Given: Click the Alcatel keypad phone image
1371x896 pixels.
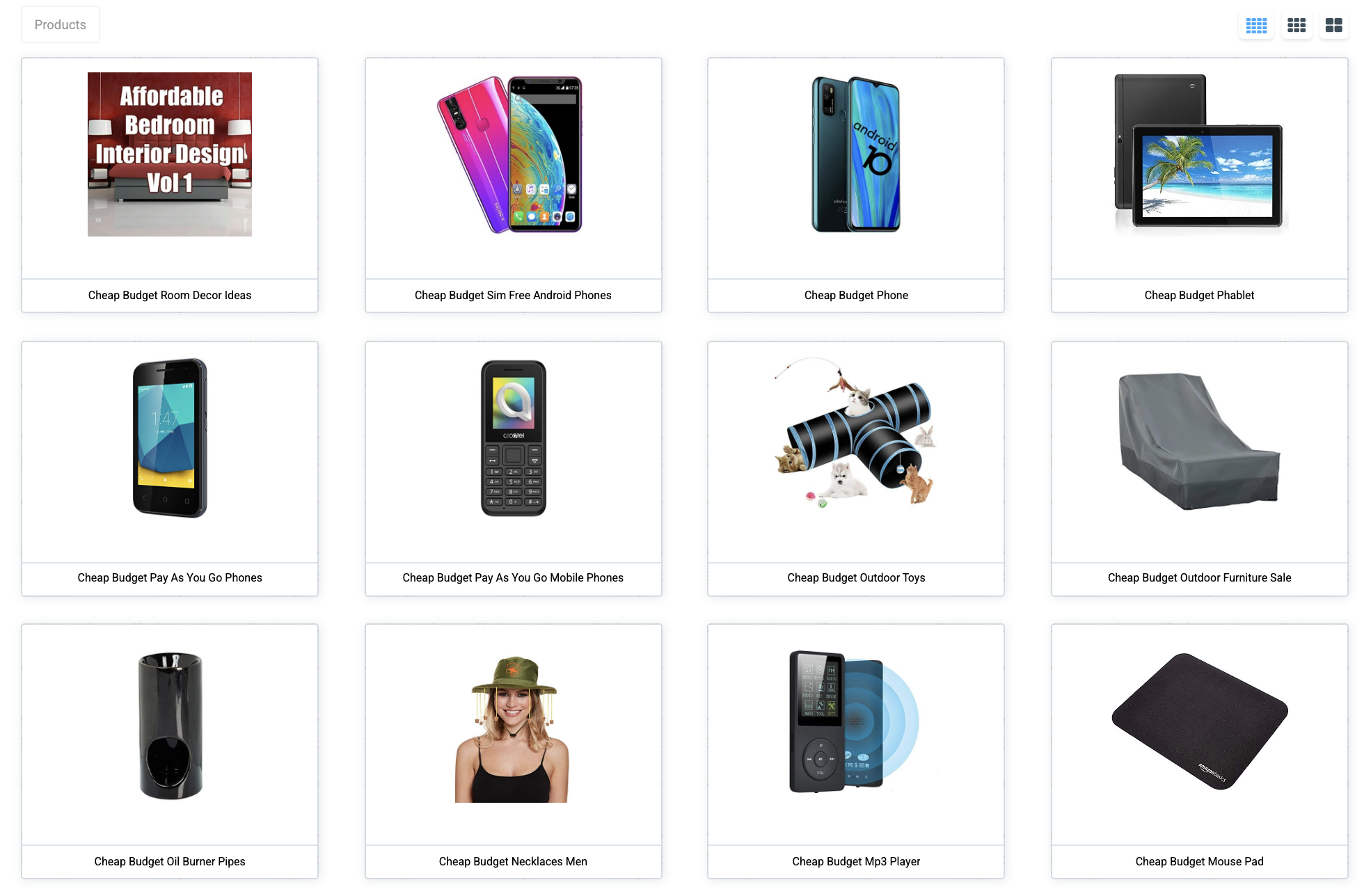Looking at the screenshot, I should pyautogui.click(x=514, y=438).
